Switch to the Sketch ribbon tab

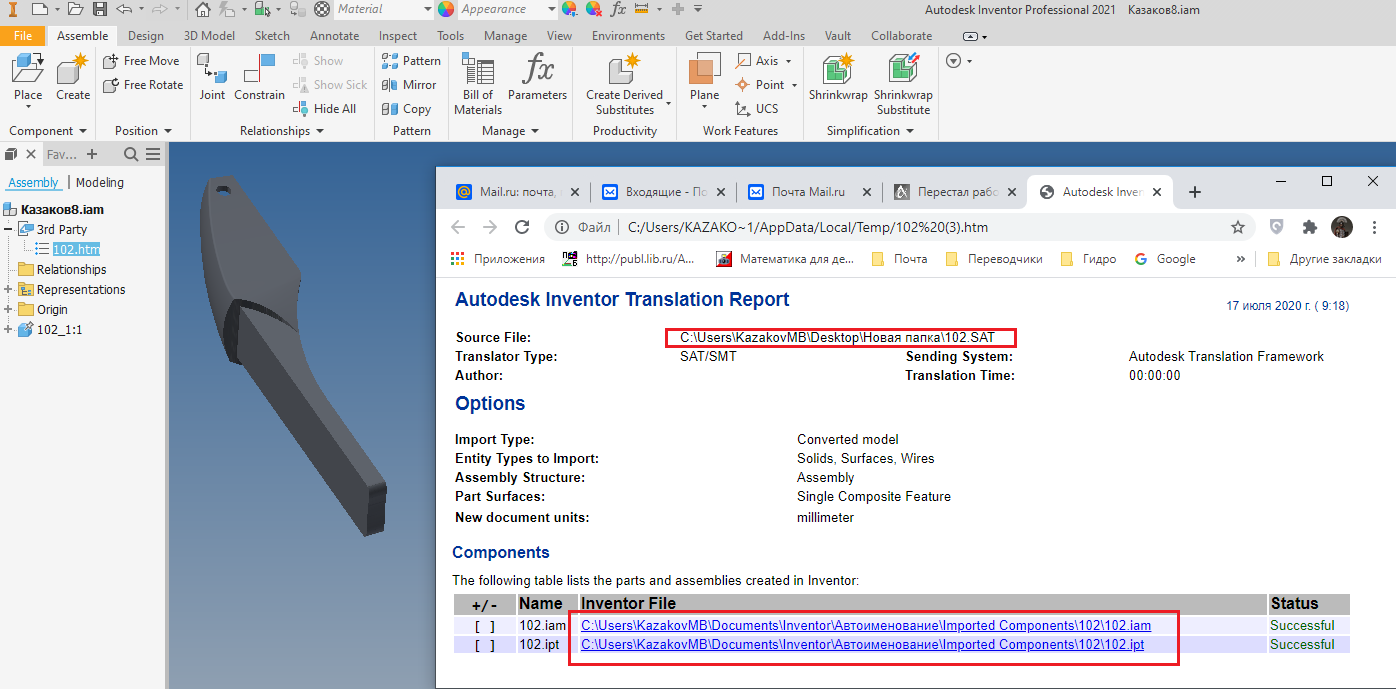tap(272, 36)
